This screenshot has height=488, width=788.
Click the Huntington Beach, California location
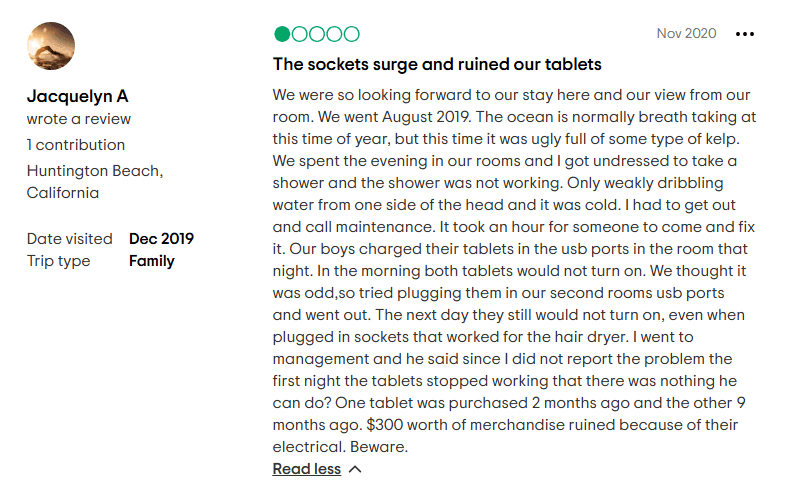(95, 182)
